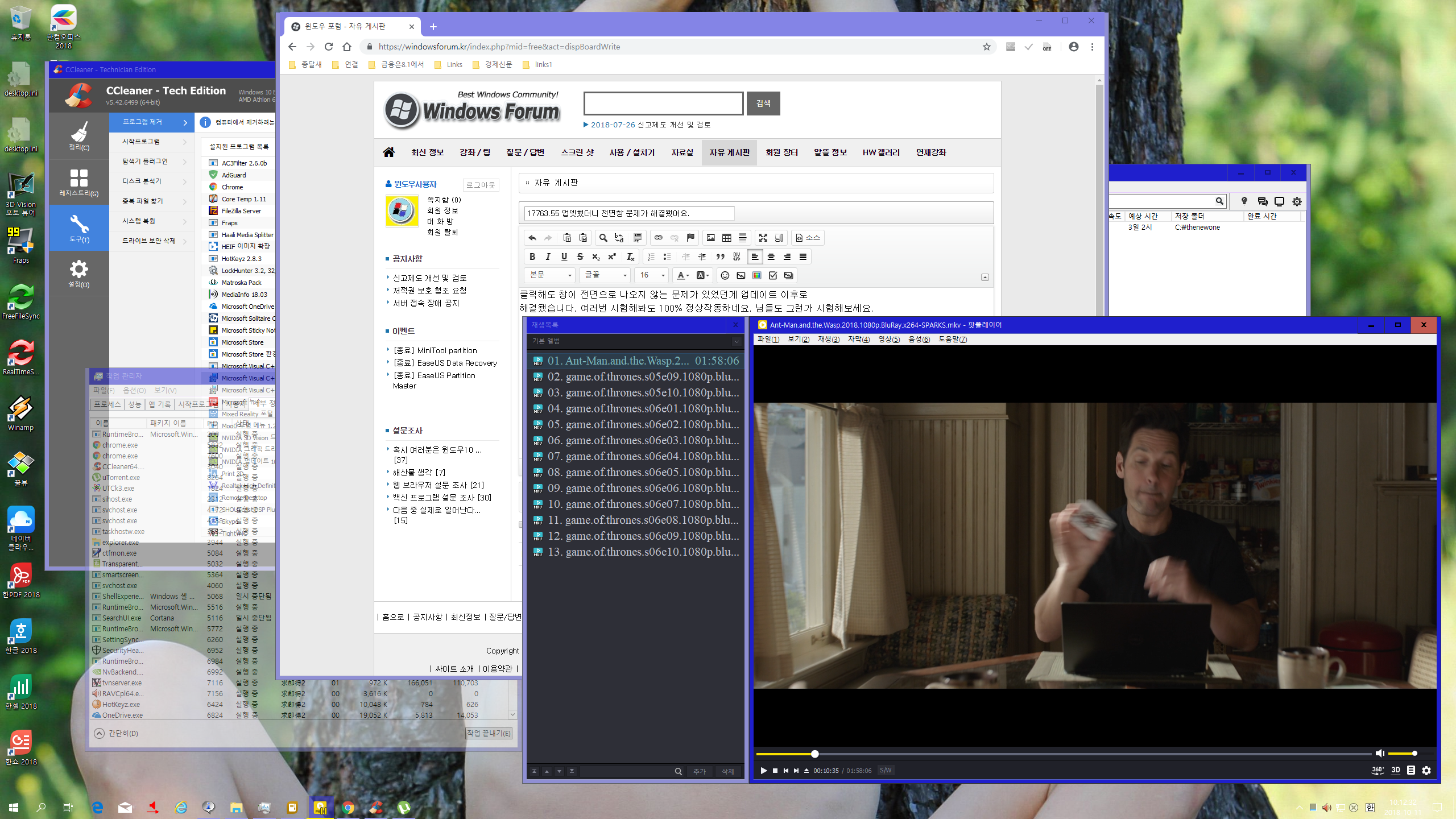Select left text alignment in editor

[755, 257]
